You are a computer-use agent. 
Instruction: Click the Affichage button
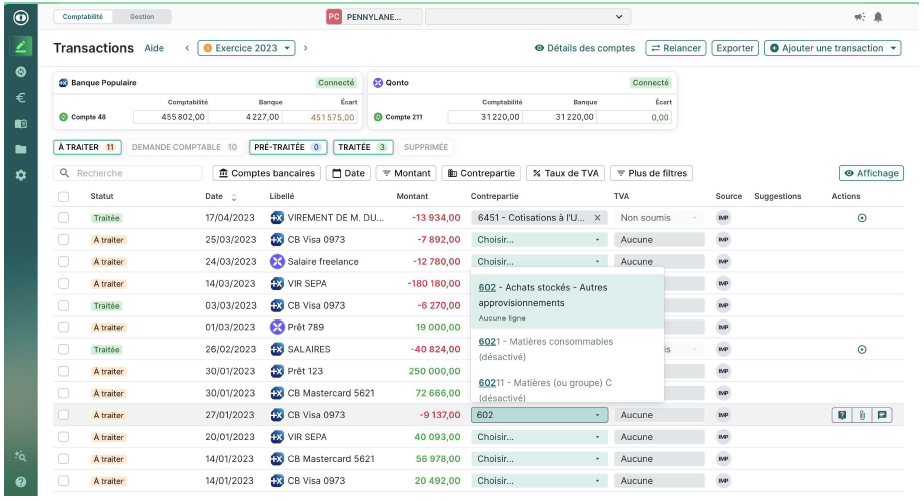pyautogui.click(x=872, y=173)
